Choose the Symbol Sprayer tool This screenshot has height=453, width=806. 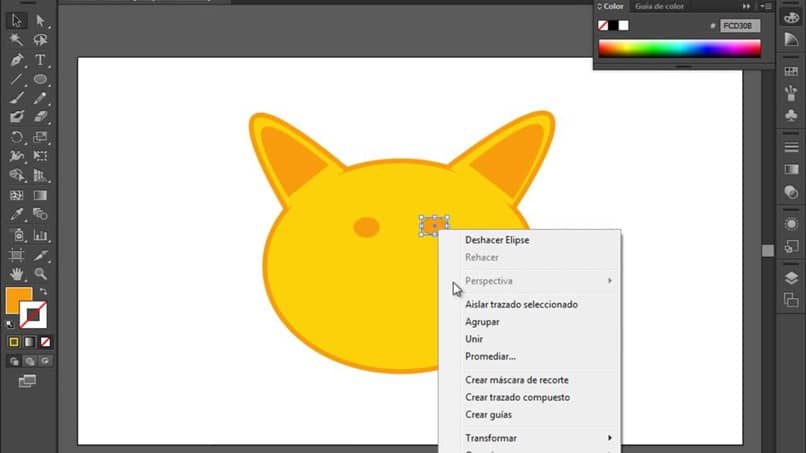click(x=16, y=235)
